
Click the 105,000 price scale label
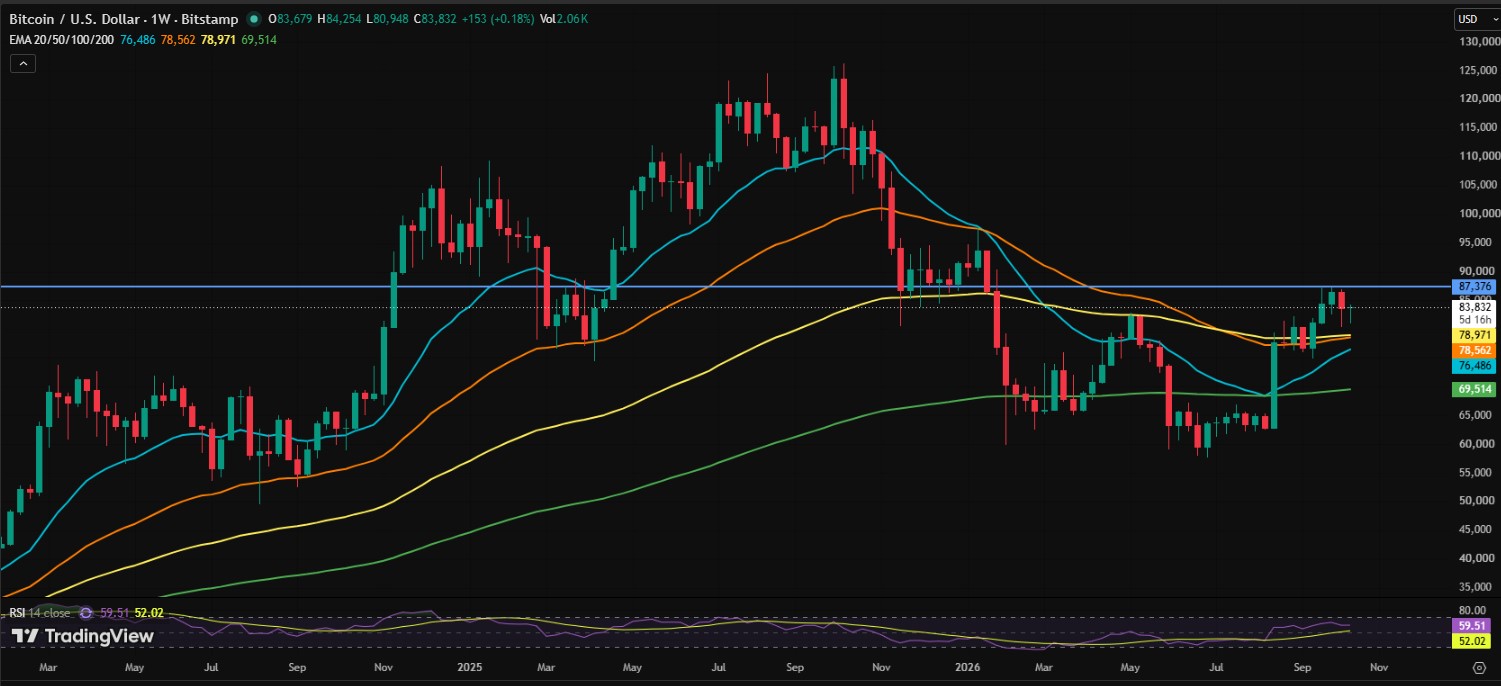(x=1479, y=185)
